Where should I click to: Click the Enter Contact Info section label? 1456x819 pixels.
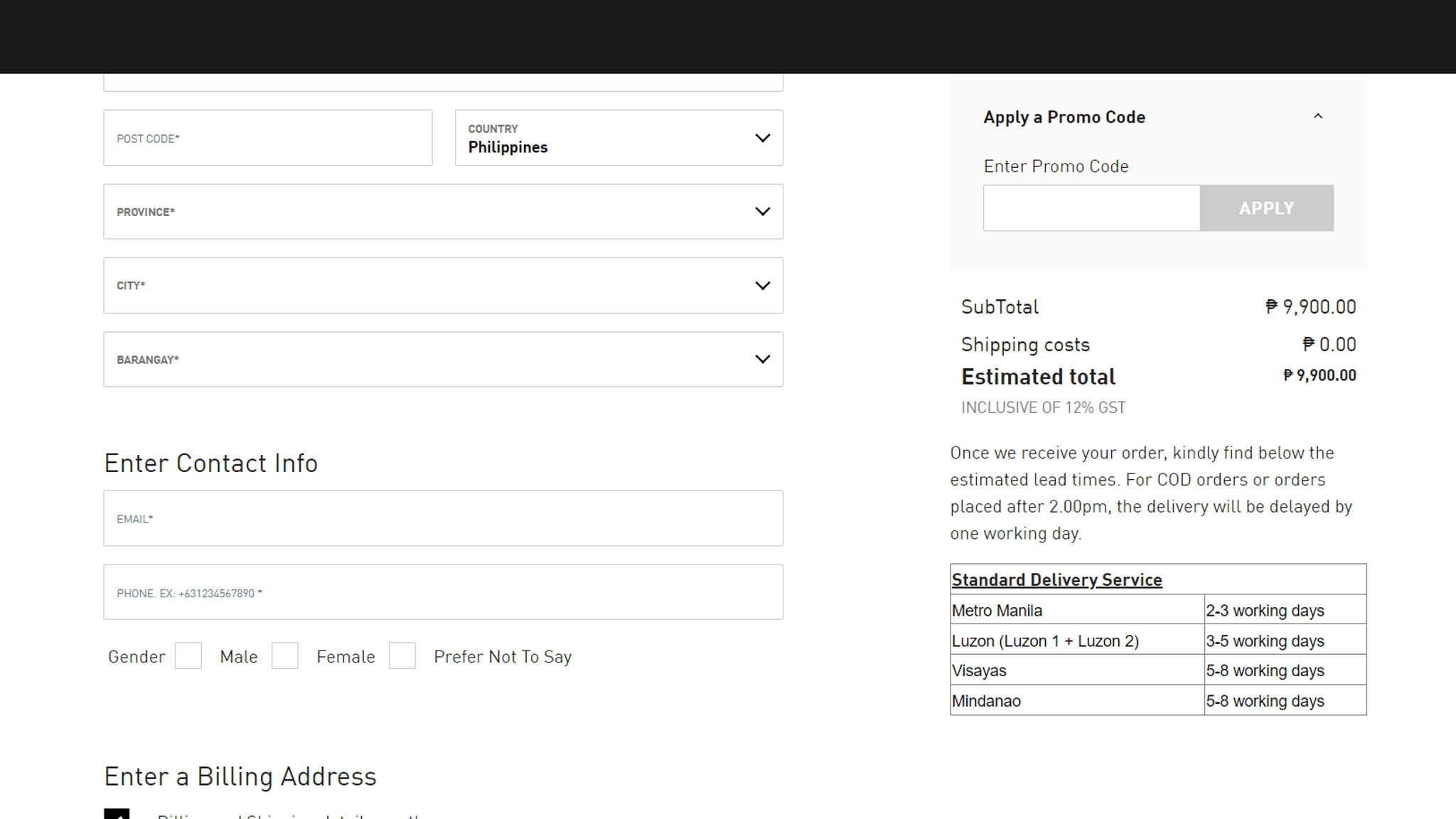click(x=211, y=463)
